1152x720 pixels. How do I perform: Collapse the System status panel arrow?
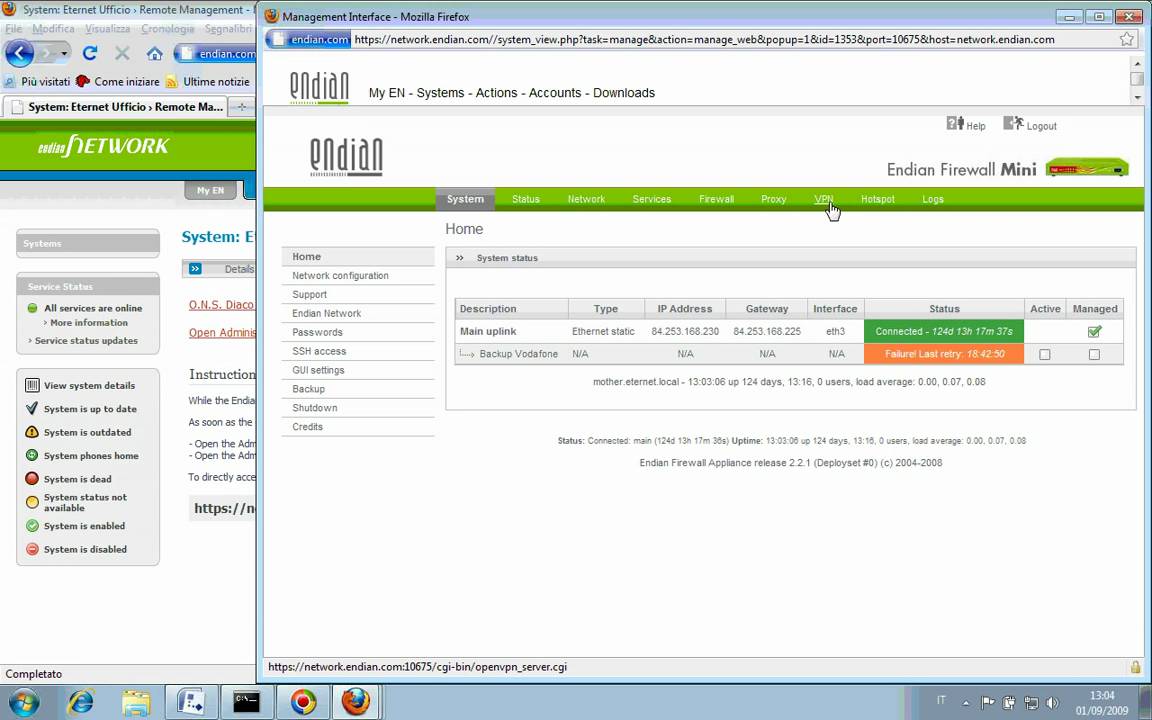tap(460, 258)
